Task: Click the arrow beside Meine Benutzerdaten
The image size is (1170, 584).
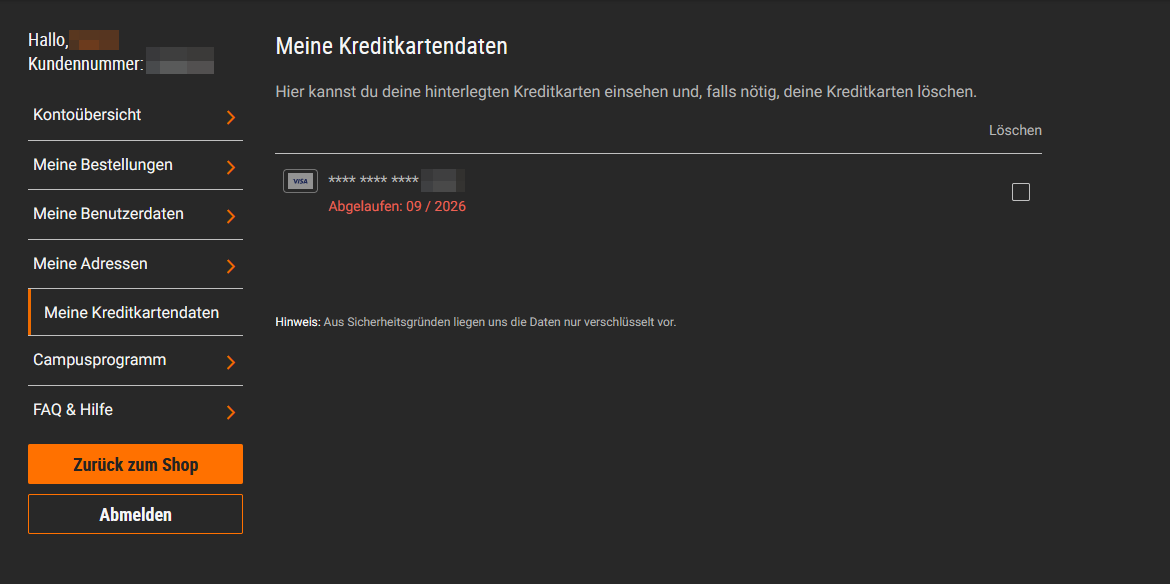Action: click(x=231, y=216)
